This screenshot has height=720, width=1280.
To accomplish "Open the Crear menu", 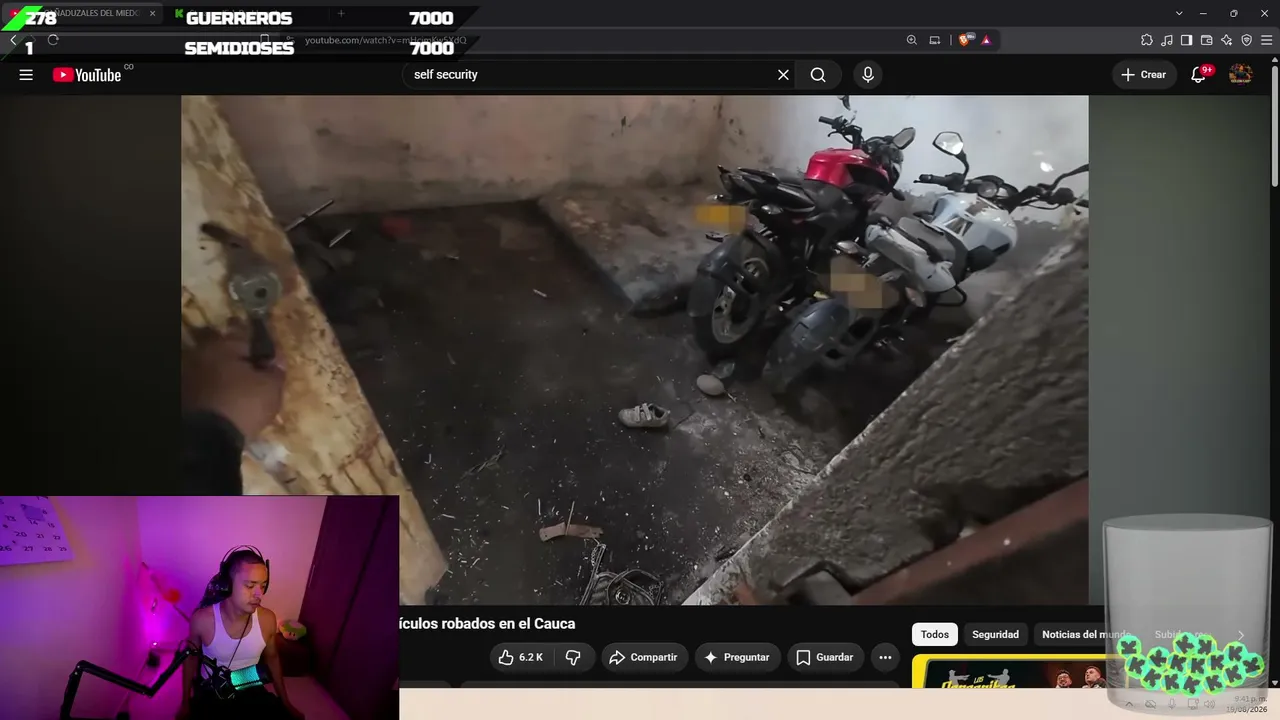I will 1143,75.
